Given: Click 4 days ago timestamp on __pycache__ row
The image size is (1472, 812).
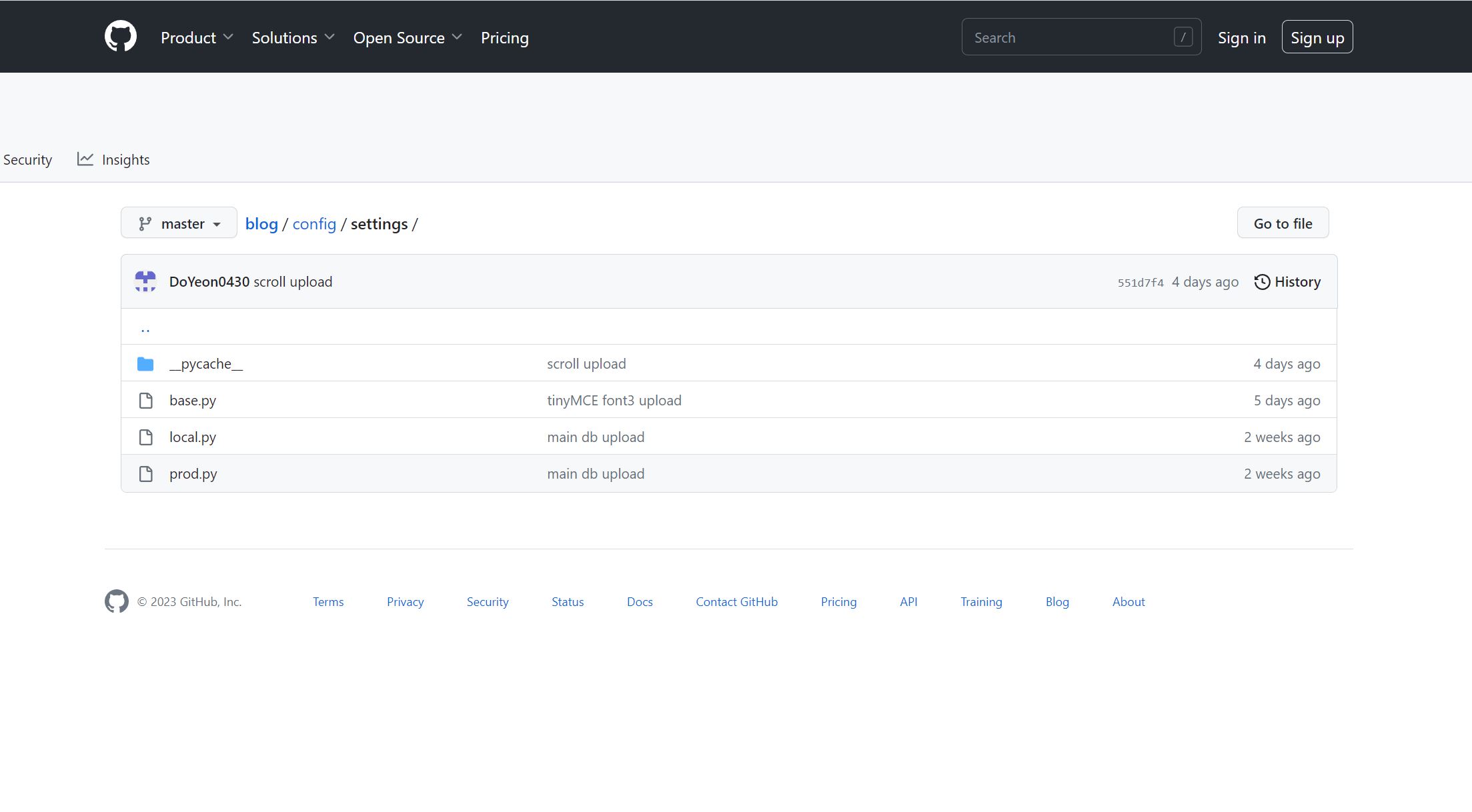Looking at the screenshot, I should pyautogui.click(x=1287, y=363).
